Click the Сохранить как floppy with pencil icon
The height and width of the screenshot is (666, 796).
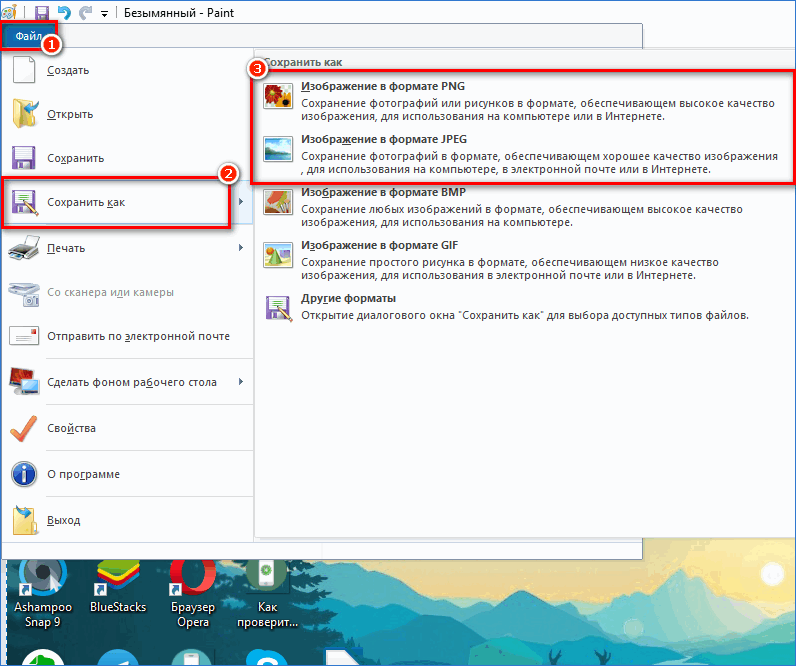tap(24, 202)
